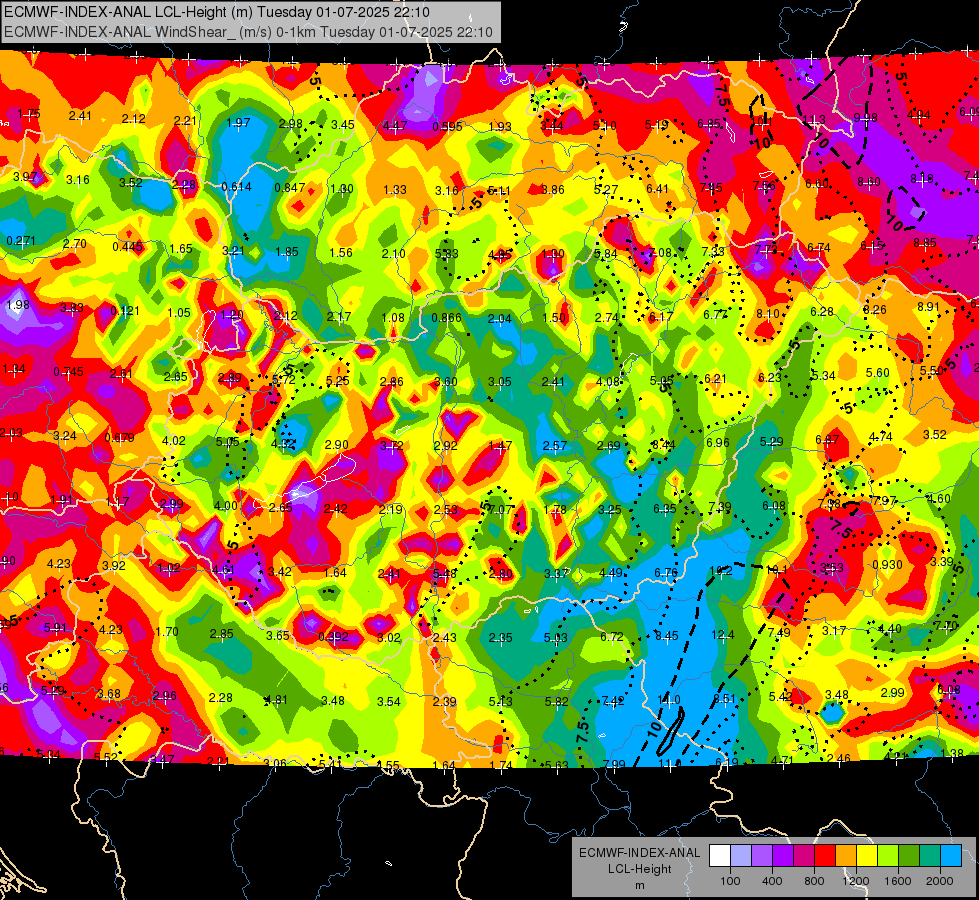This screenshot has height=900, width=979.
Task: Select the red legend color swatch
Action: [x=825, y=856]
